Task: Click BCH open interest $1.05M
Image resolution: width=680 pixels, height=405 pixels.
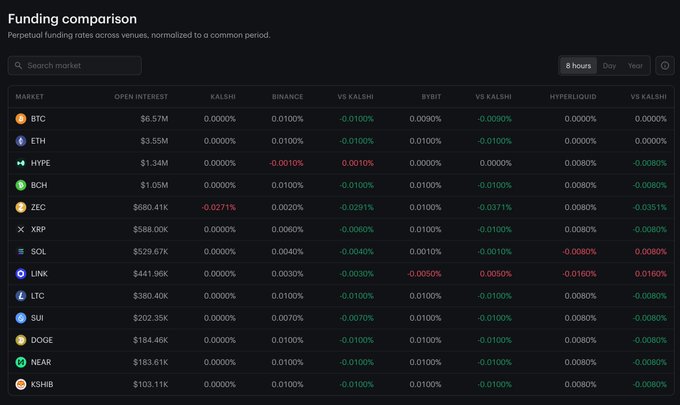Action: tap(154, 185)
